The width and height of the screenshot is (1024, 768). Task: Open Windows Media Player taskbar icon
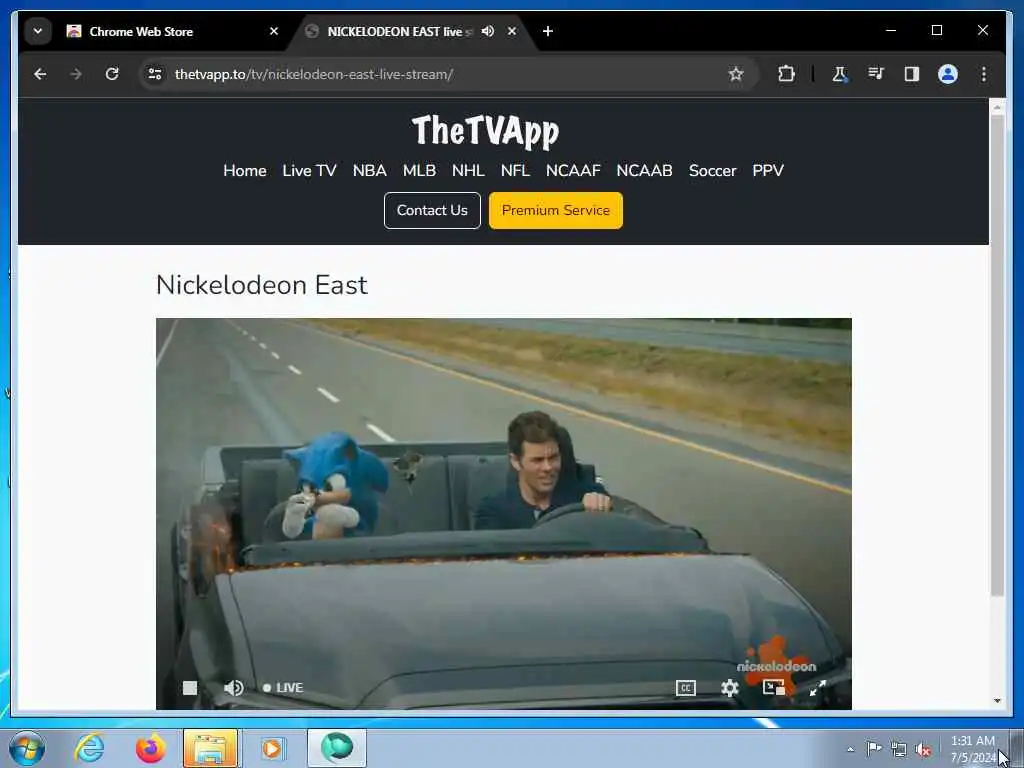point(272,748)
